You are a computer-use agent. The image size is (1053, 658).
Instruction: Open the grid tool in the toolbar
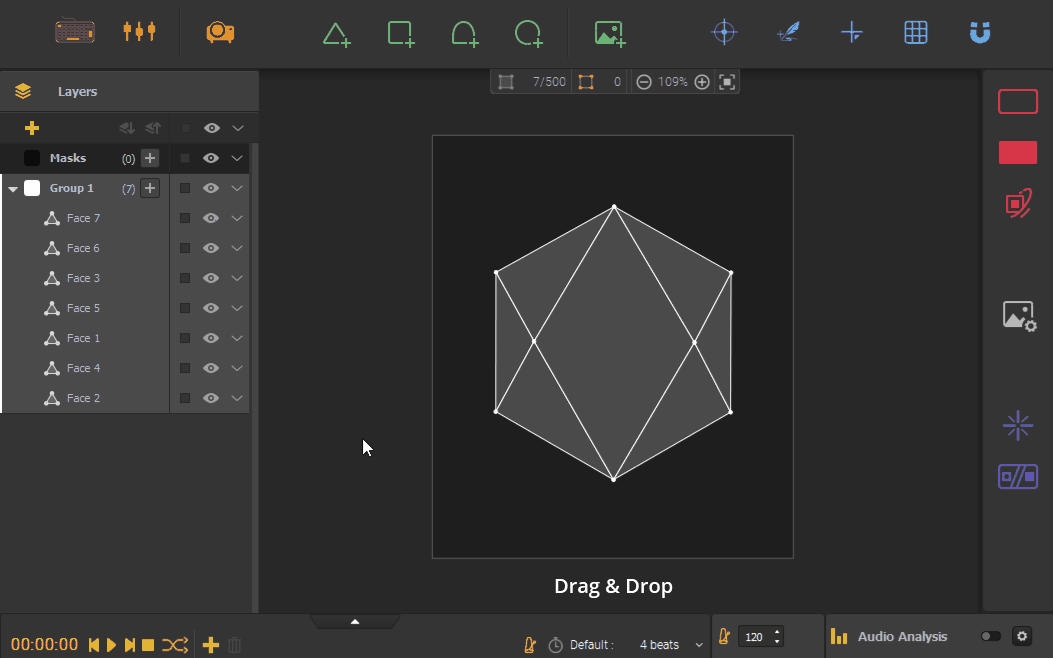click(915, 32)
